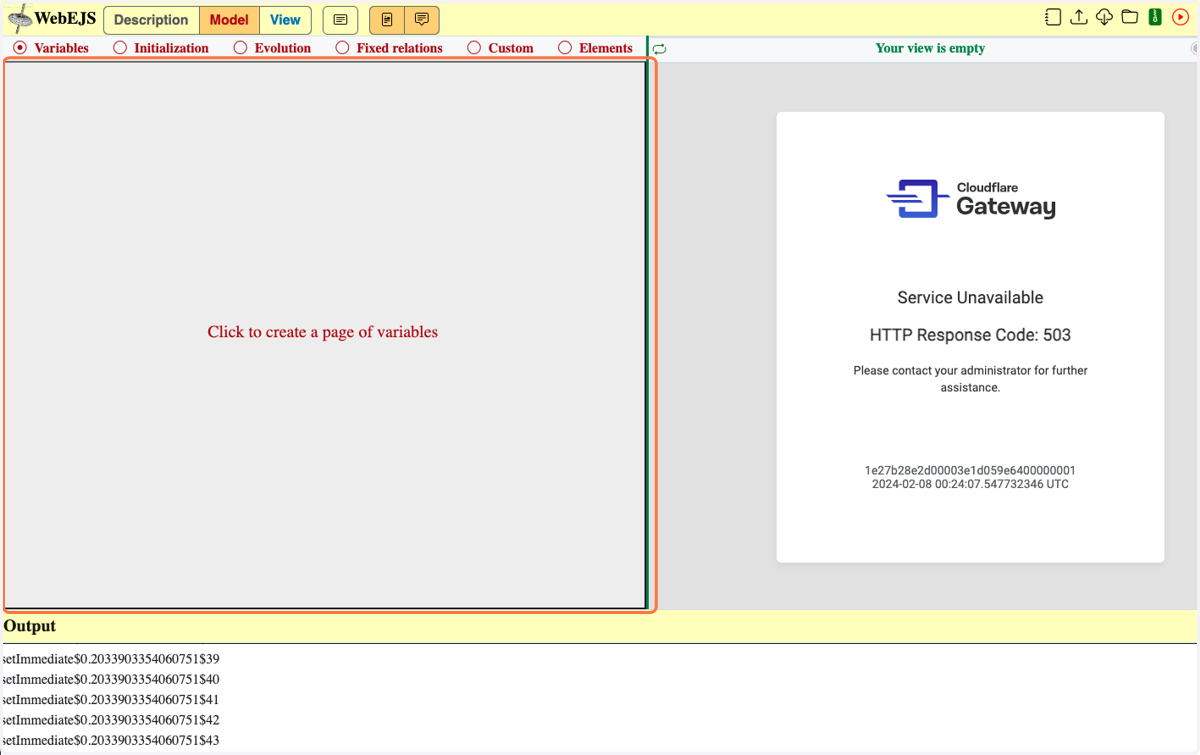Click the contact your administrator message
This screenshot has width=1200, height=755.
point(970,379)
